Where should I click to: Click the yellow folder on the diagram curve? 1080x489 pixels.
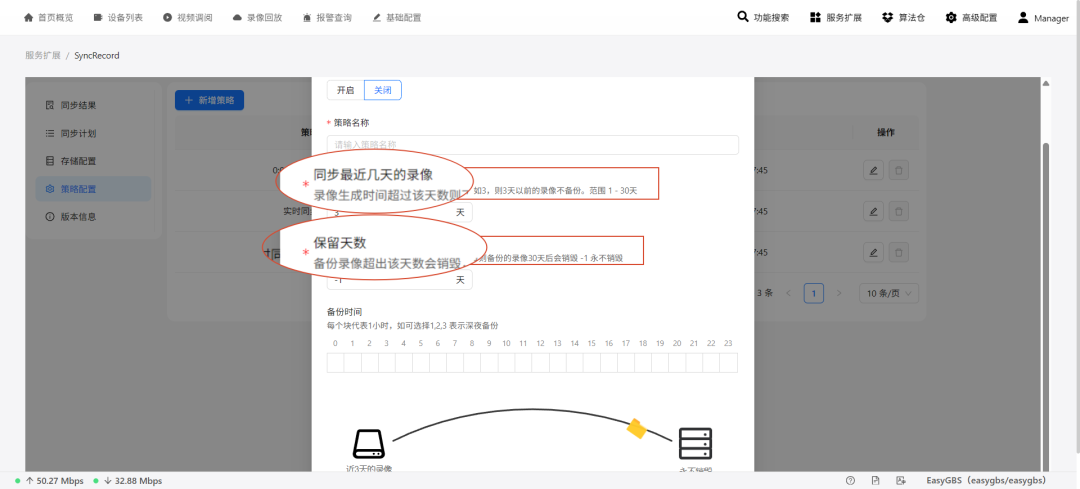636,428
